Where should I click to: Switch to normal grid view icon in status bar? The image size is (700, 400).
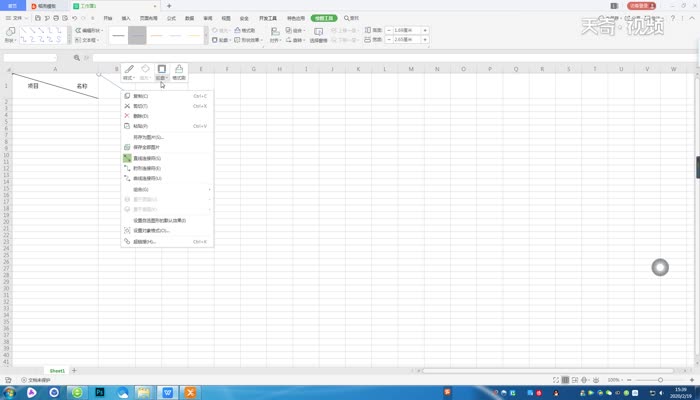click(565, 380)
